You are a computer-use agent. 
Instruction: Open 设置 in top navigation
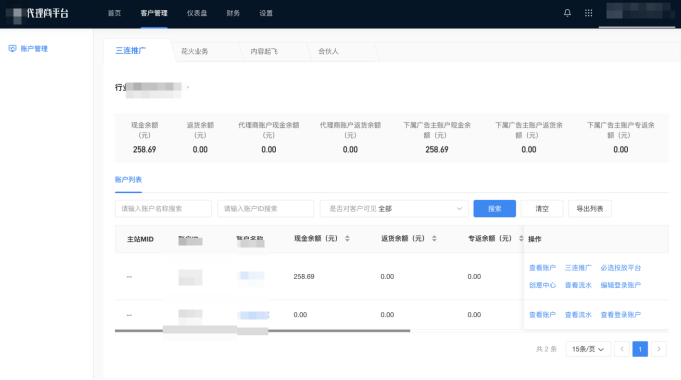(x=266, y=13)
